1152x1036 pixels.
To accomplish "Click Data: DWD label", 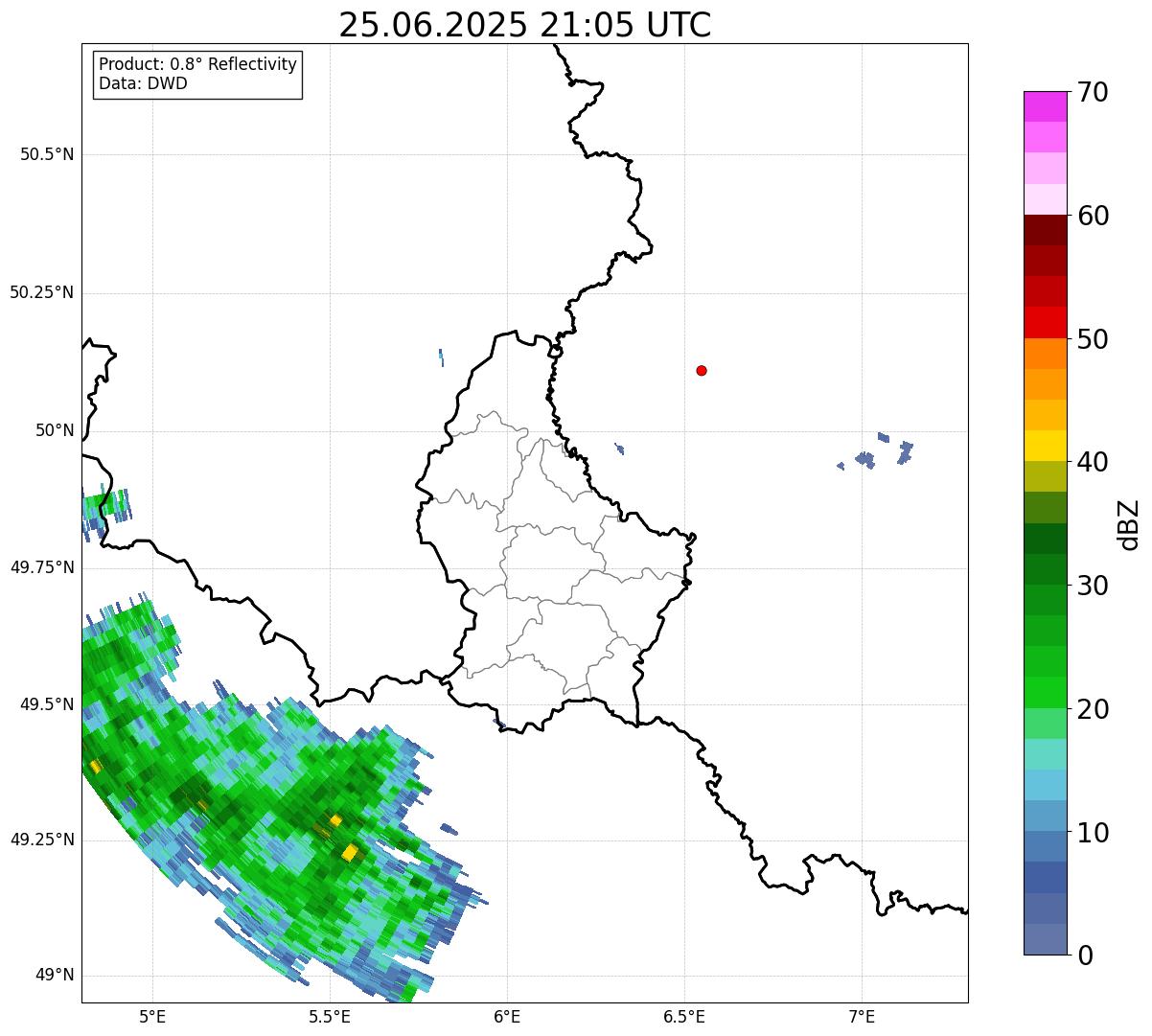I will point(143,83).
